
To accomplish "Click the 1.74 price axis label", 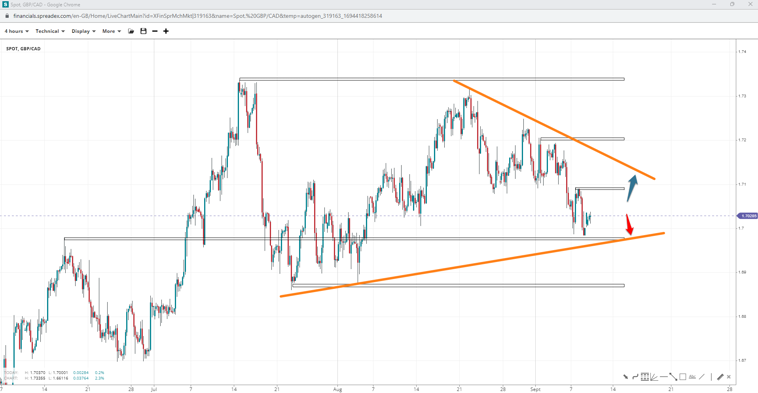I will pos(742,52).
